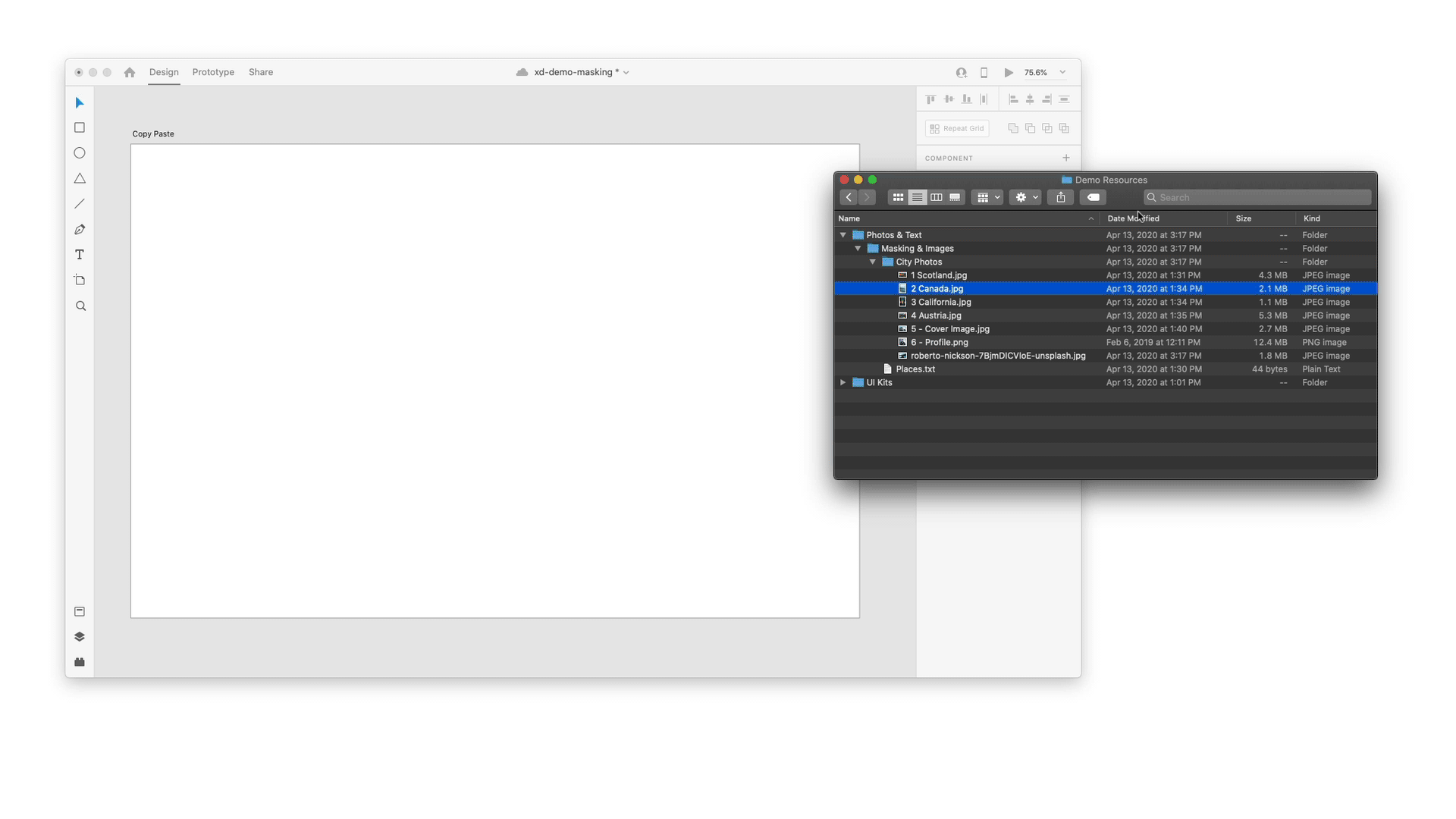Click the Desktop Preview play button
This screenshot has width=1456, height=819.
point(1009,73)
